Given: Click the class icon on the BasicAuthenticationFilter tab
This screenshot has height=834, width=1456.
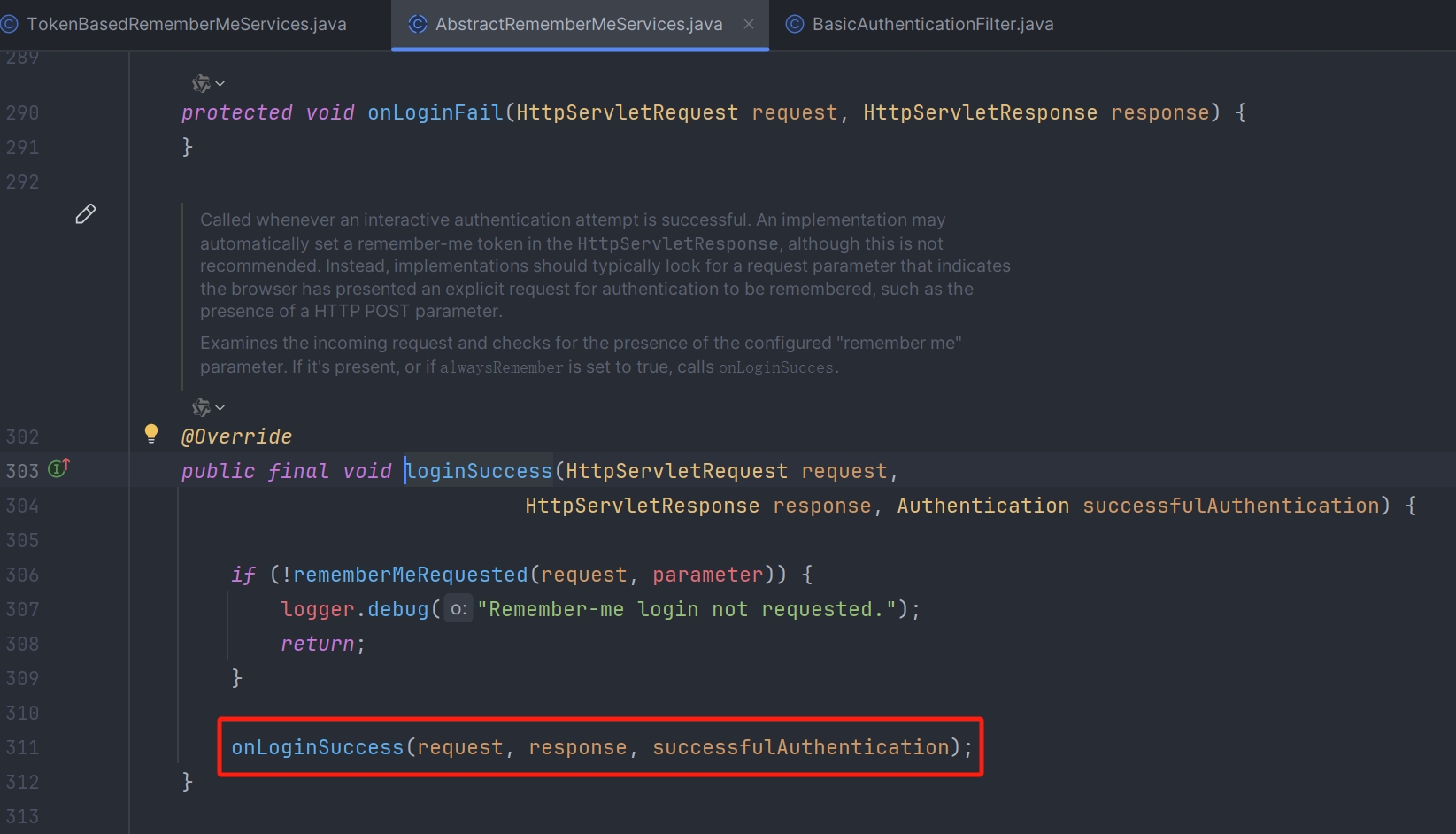Looking at the screenshot, I should (795, 25).
